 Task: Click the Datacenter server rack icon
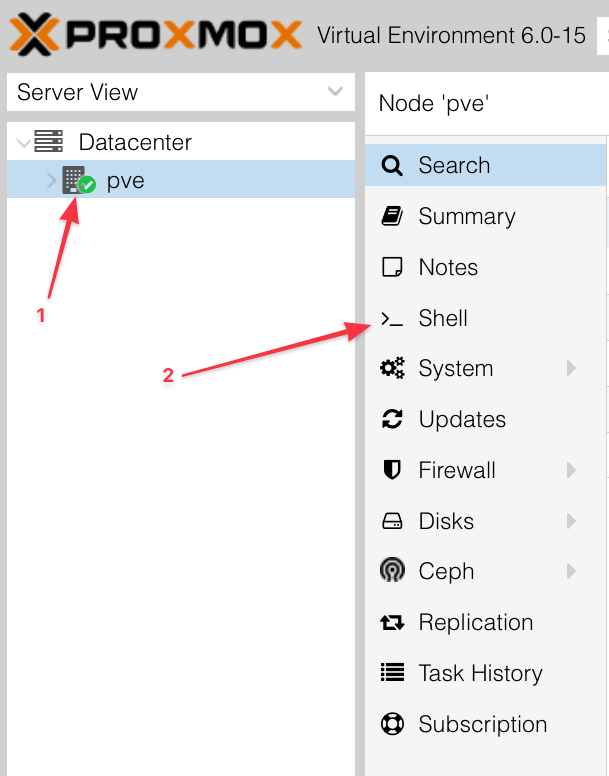pos(48,142)
